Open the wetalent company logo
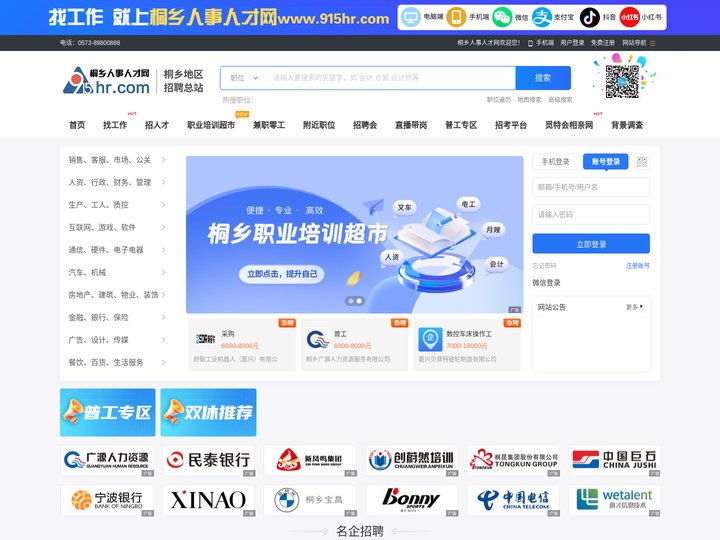720x540 pixels. [x=614, y=501]
